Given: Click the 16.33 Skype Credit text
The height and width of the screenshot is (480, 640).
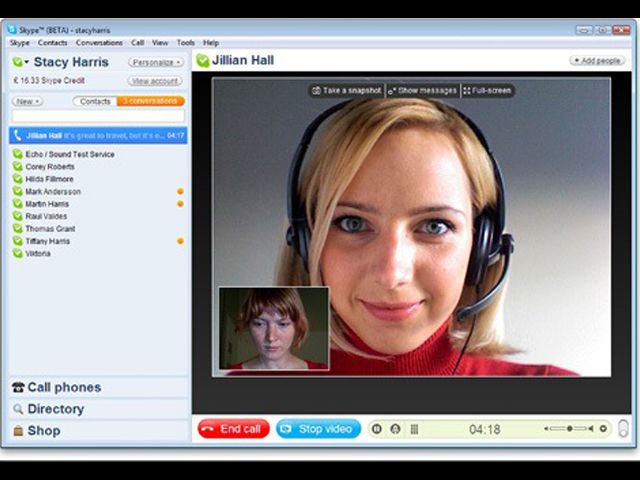Looking at the screenshot, I should coord(49,81).
